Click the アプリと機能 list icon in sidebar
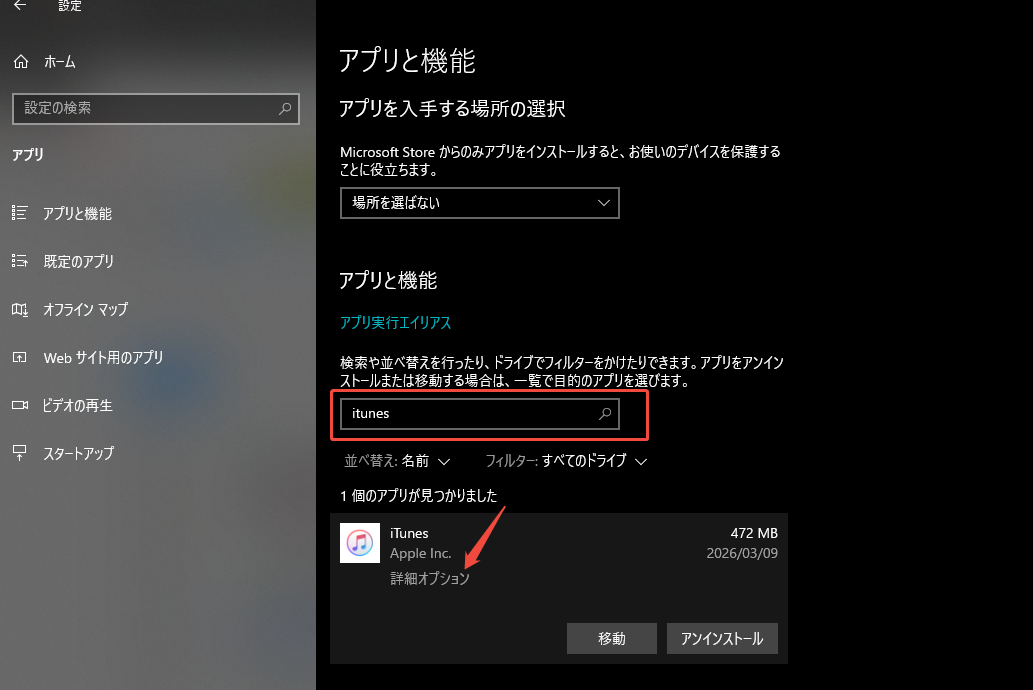 [20, 213]
